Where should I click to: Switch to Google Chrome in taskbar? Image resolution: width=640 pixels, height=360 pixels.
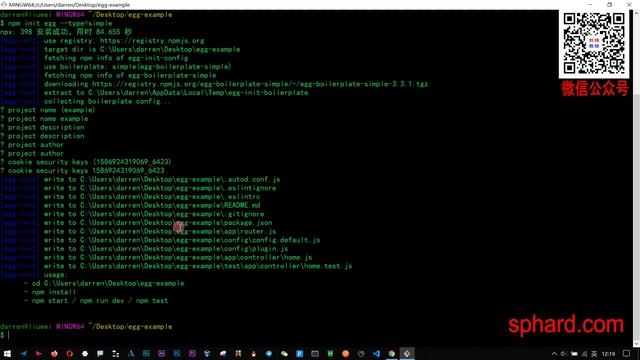pyautogui.click(x=392, y=353)
